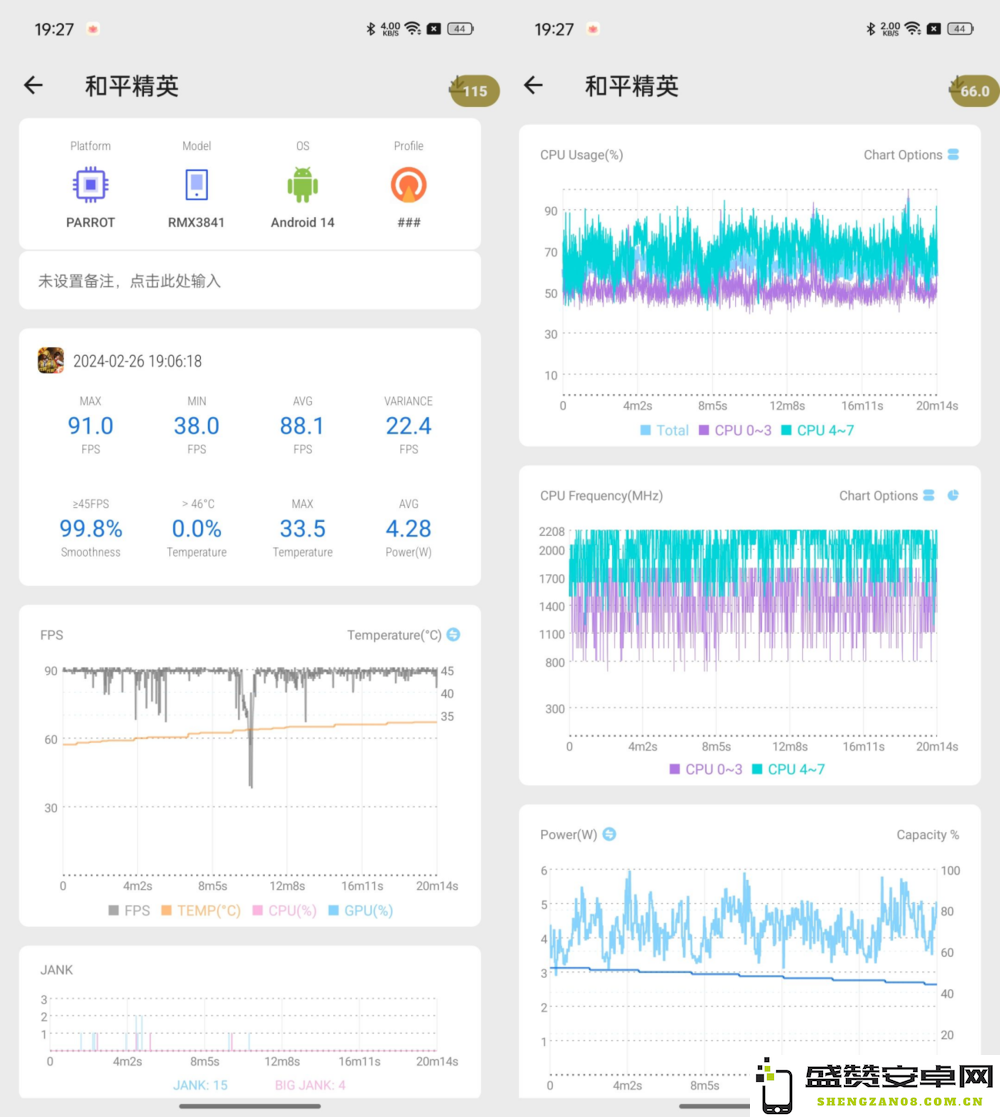Tap the MIN FPS value 38.0
This screenshot has height=1117, width=1000.
(x=197, y=426)
